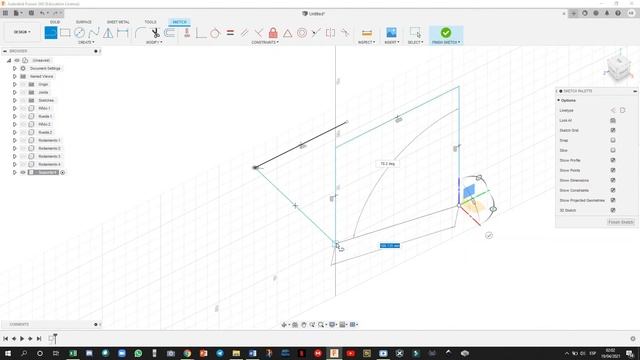Image resolution: width=640 pixels, height=360 pixels.
Task: Click the Insert image icon
Action: [391, 33]
